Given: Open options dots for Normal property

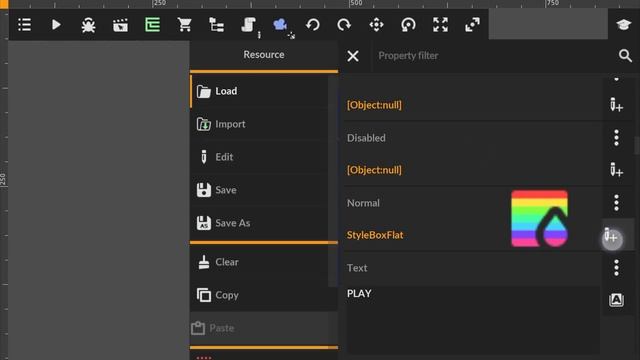Looking at the screenshot, I should pyautogui.click(x=616, y=203).
